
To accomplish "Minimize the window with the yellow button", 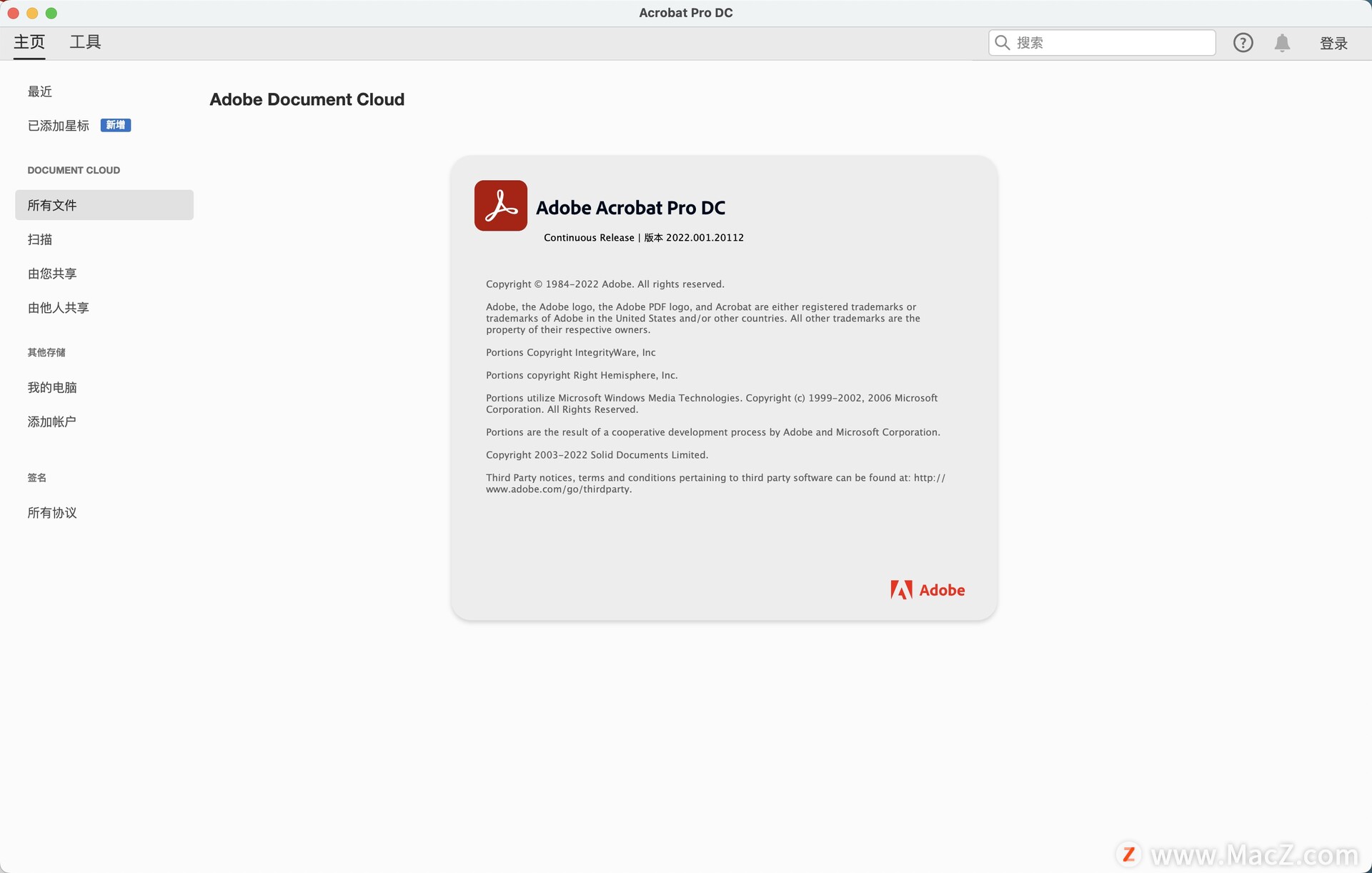I will pyautogui.click(x=32, y=13).
